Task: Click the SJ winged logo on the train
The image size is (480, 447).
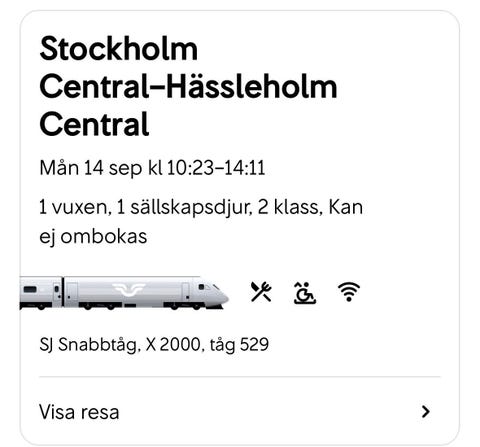Action: (x=129, y=289)
